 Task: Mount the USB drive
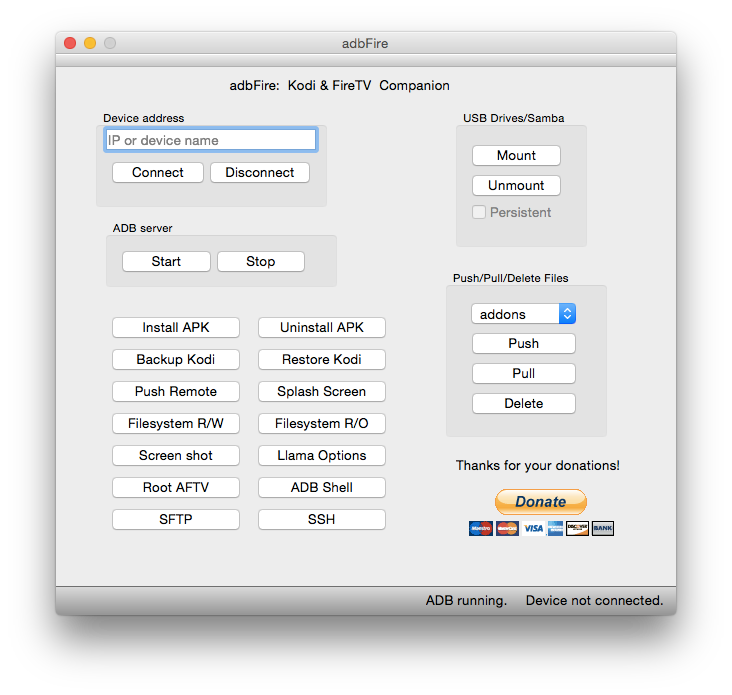516,155
